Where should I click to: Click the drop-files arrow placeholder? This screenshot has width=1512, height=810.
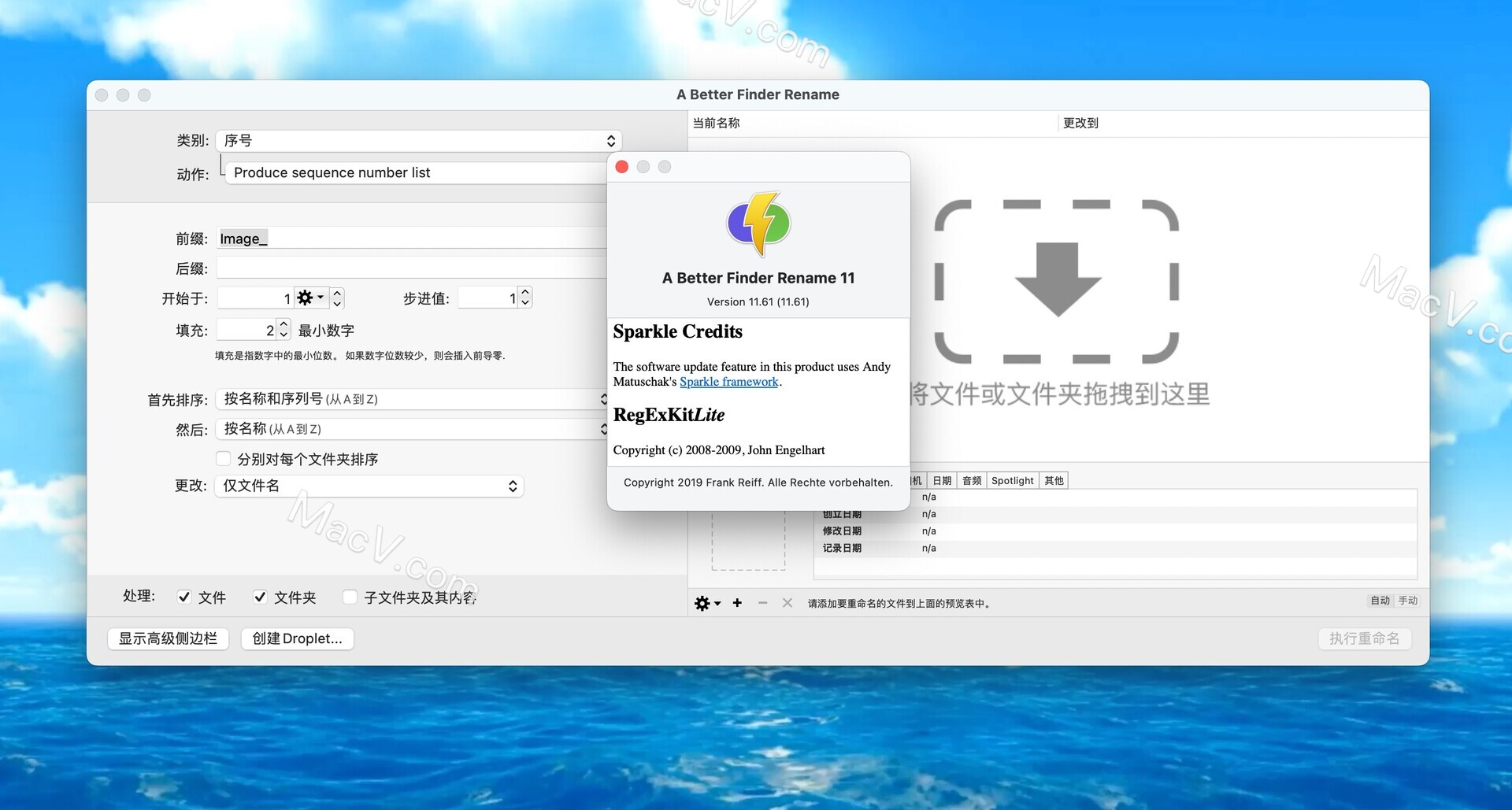coord(1057,281)
